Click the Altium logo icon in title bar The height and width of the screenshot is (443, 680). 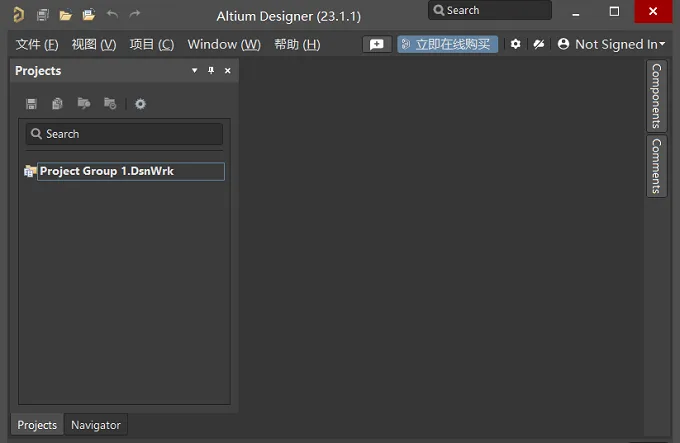18,15
